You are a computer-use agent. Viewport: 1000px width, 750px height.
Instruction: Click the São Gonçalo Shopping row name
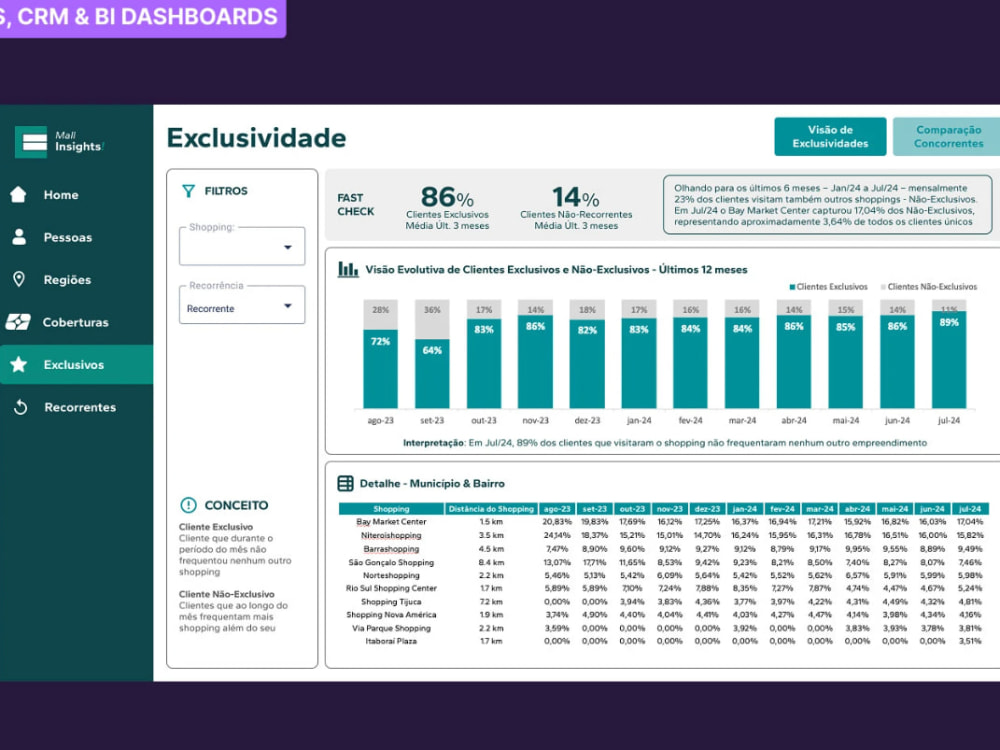(391, 562)
